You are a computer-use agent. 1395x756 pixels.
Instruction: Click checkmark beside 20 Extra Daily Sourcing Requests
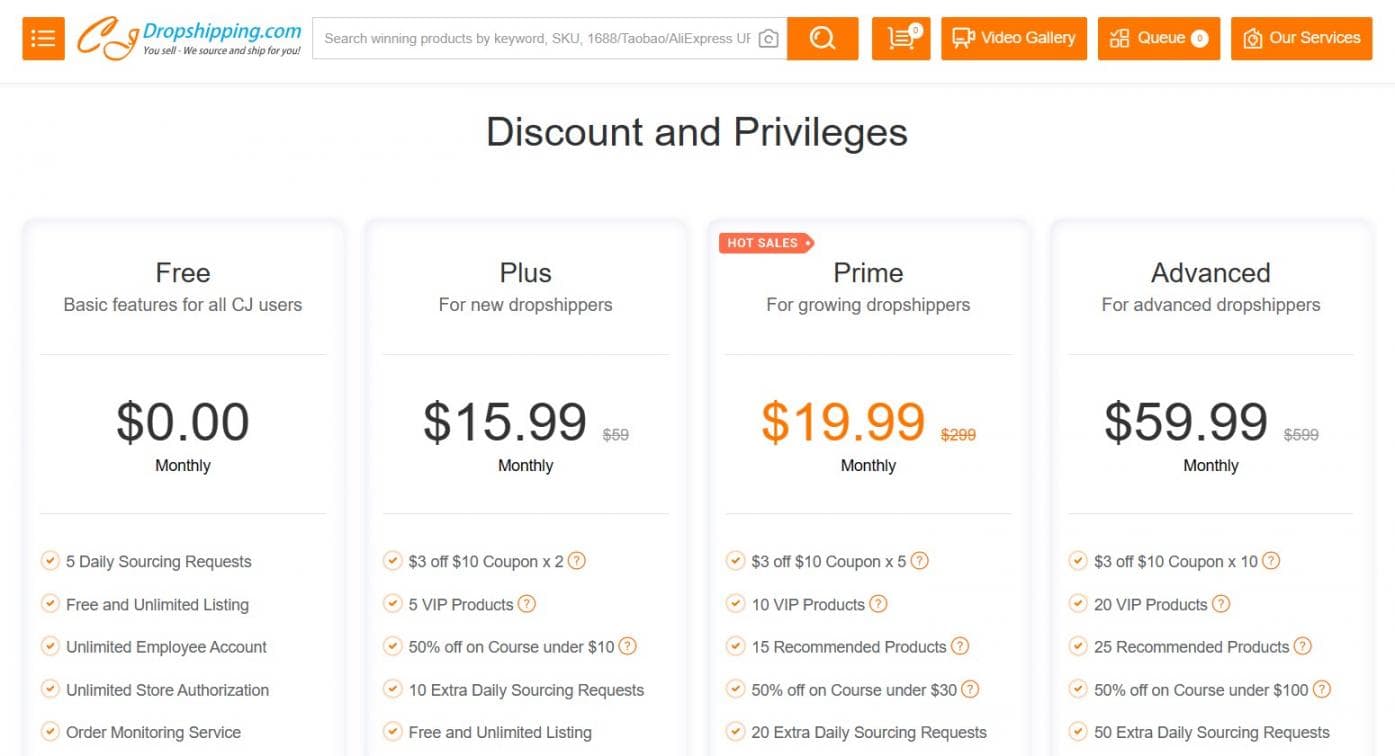tap(735, 732)
